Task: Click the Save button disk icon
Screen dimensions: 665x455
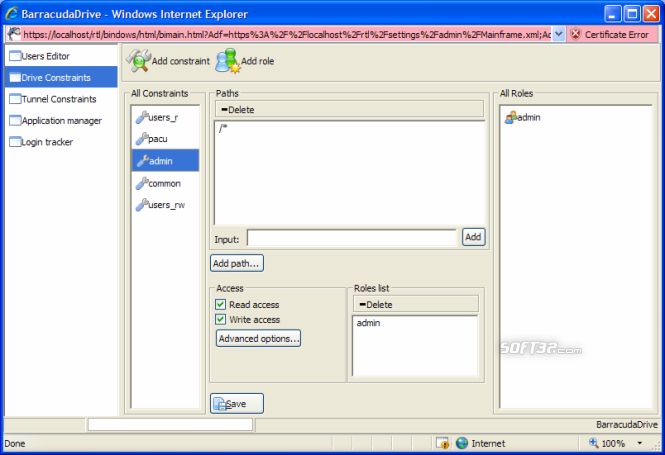Action: point(220,404)
